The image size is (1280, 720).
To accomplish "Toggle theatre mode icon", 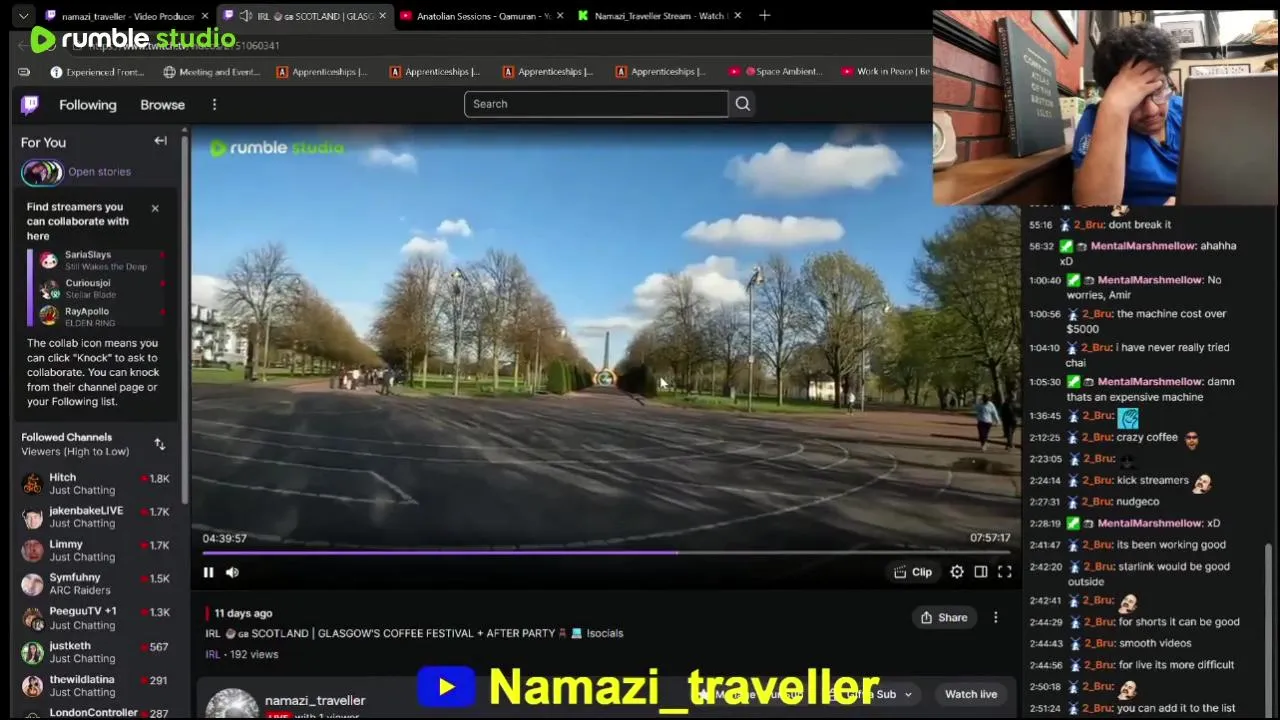I will [x=981, y=572].
